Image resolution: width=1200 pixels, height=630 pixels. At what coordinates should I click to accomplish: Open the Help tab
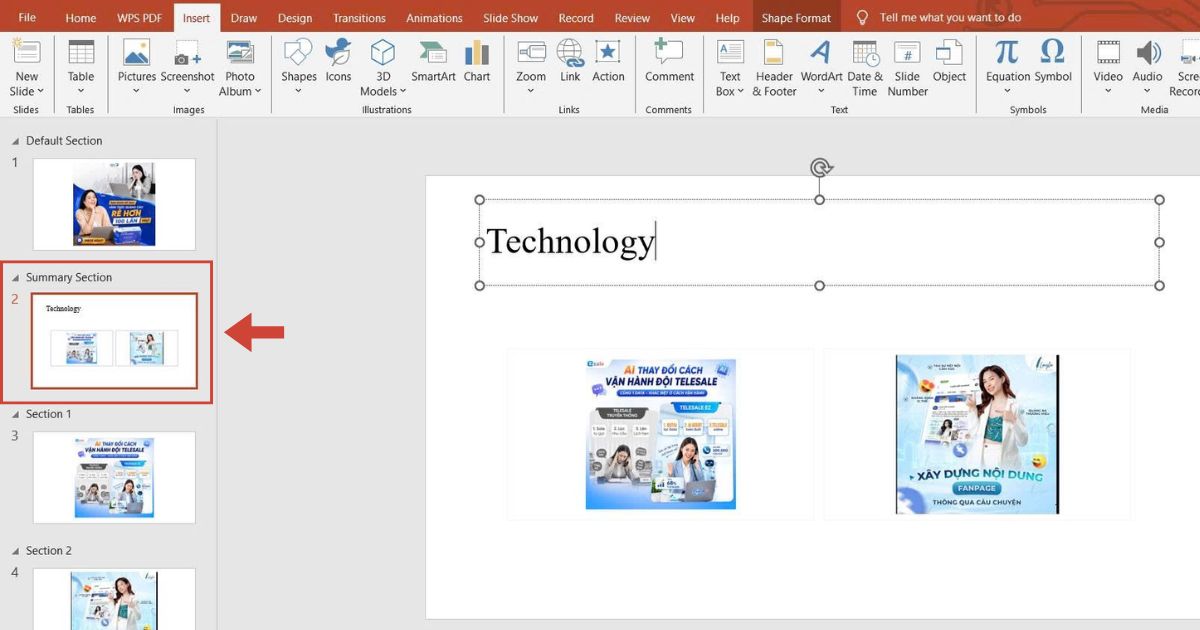point(728,18)
